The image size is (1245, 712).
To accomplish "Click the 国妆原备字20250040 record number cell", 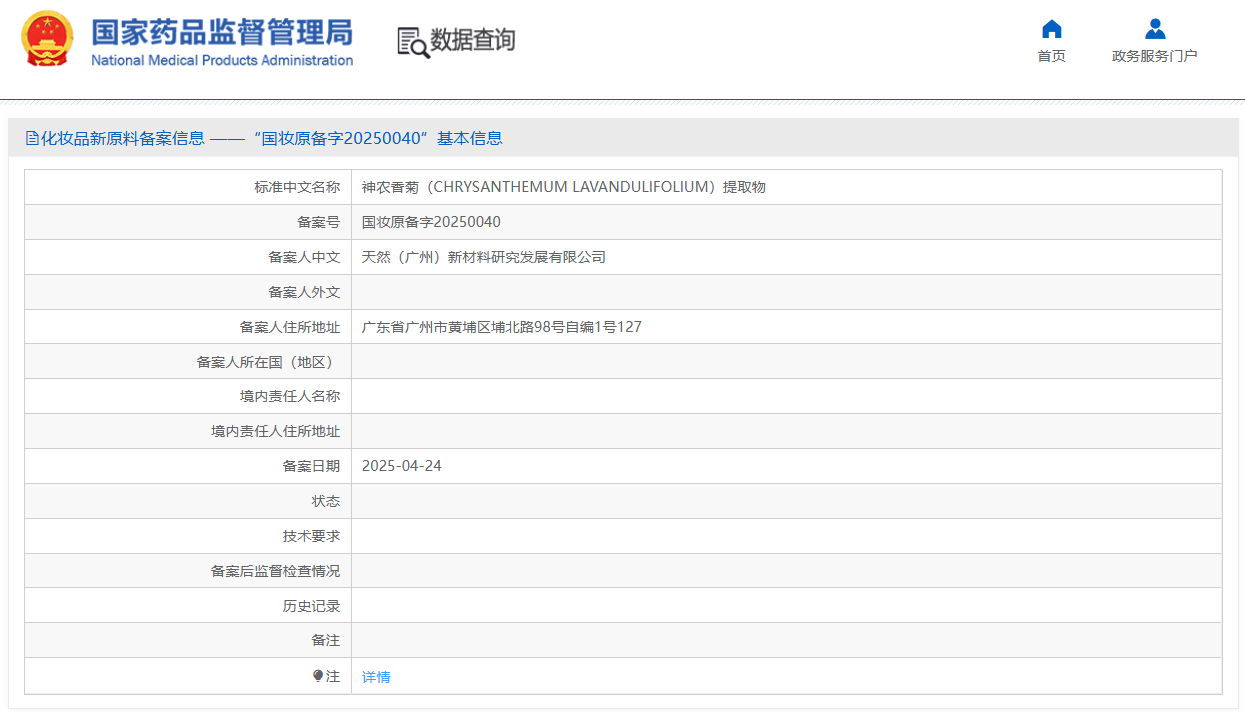I will click(431, 222).
